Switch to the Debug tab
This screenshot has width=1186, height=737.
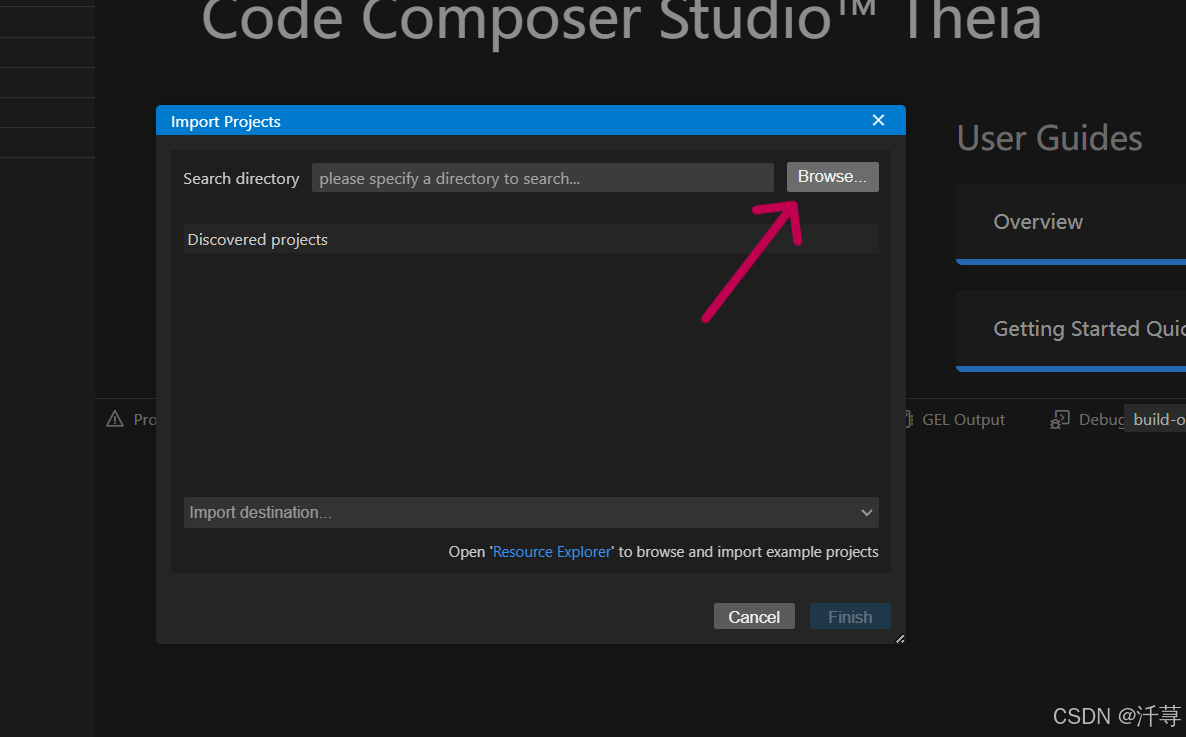(1087, 419)
